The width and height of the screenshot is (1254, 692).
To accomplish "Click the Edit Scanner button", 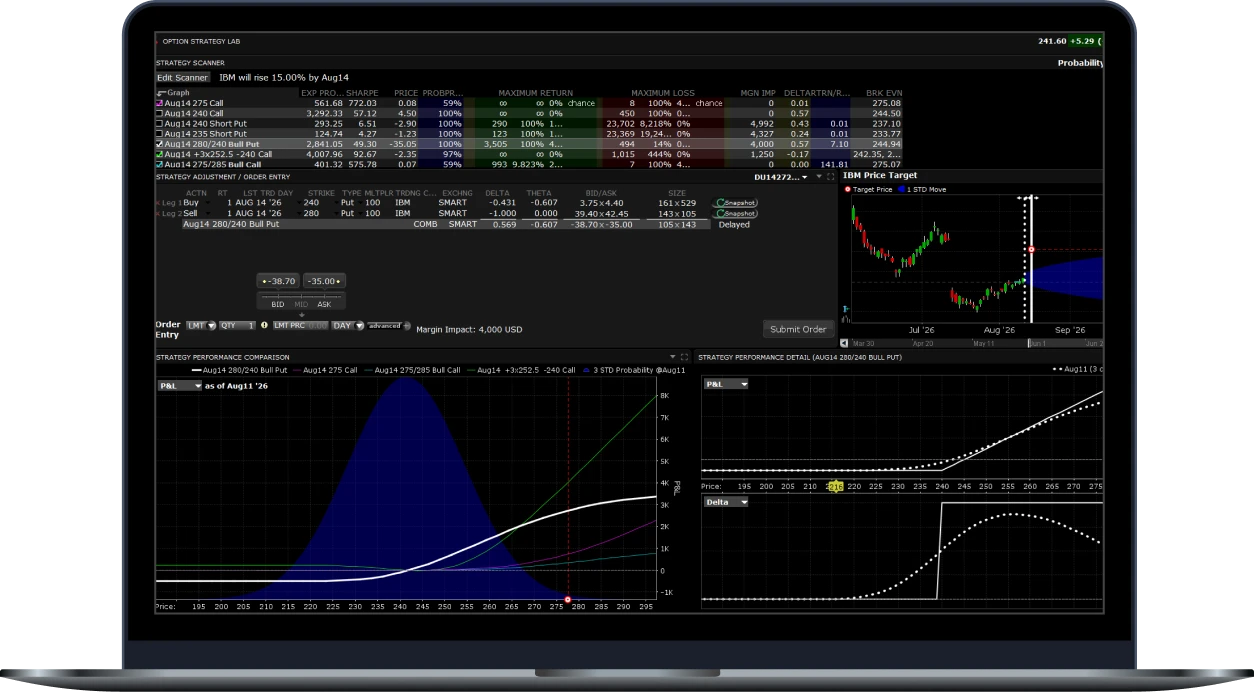I will pos(183,77).
